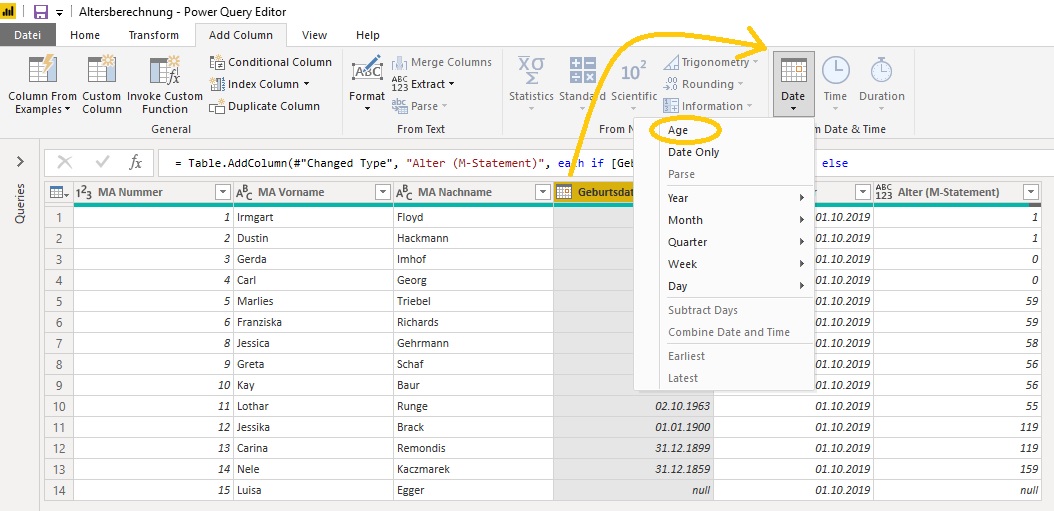Viewport: 1054px width, 511px height.
Task: Open MA Nummer column filter dropdown
Action: click(x=223, y=192)
